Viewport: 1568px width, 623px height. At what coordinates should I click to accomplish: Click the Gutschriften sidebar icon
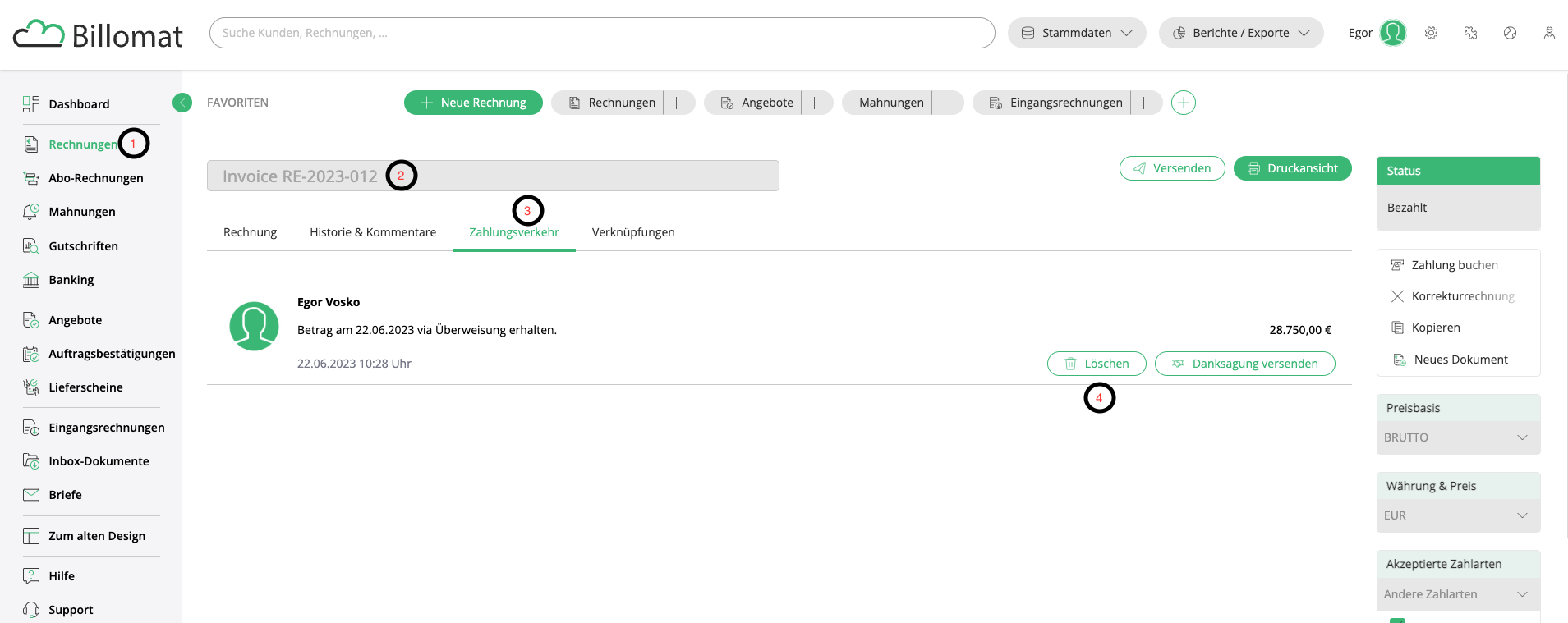[31, 246]
